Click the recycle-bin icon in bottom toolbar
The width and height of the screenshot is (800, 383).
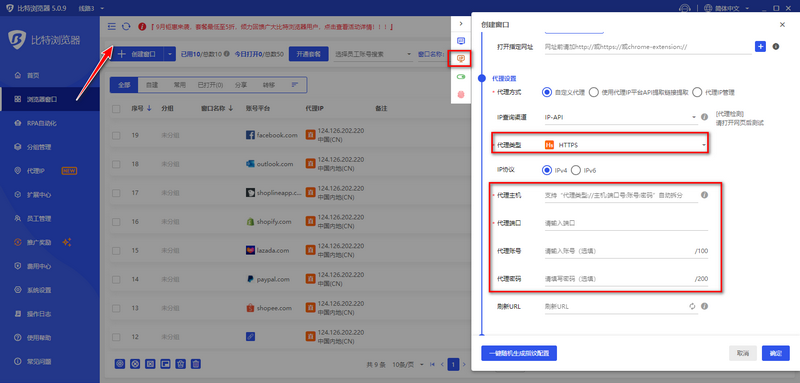[x=181, y=364]
